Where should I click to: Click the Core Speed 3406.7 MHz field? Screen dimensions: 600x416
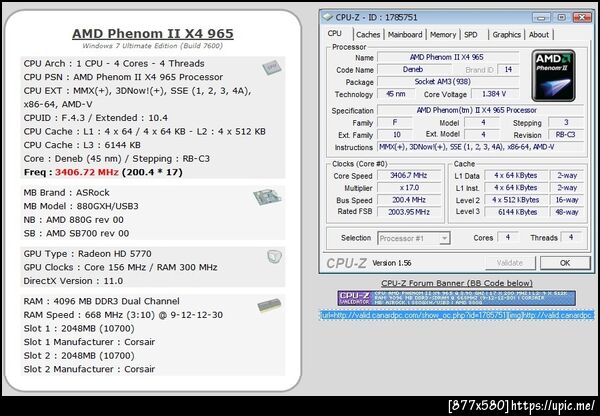(x=409, y=176)
